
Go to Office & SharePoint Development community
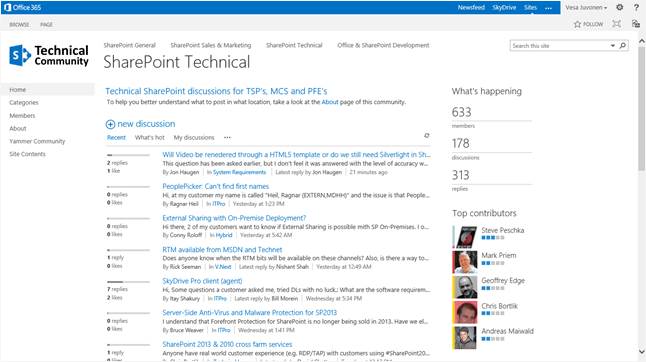coord(383,45)
